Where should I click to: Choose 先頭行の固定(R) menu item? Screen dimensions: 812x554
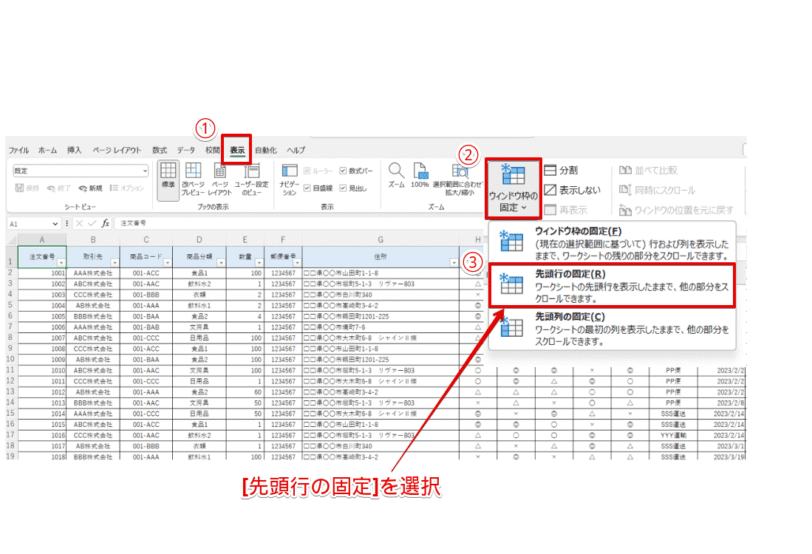point(612,286)
